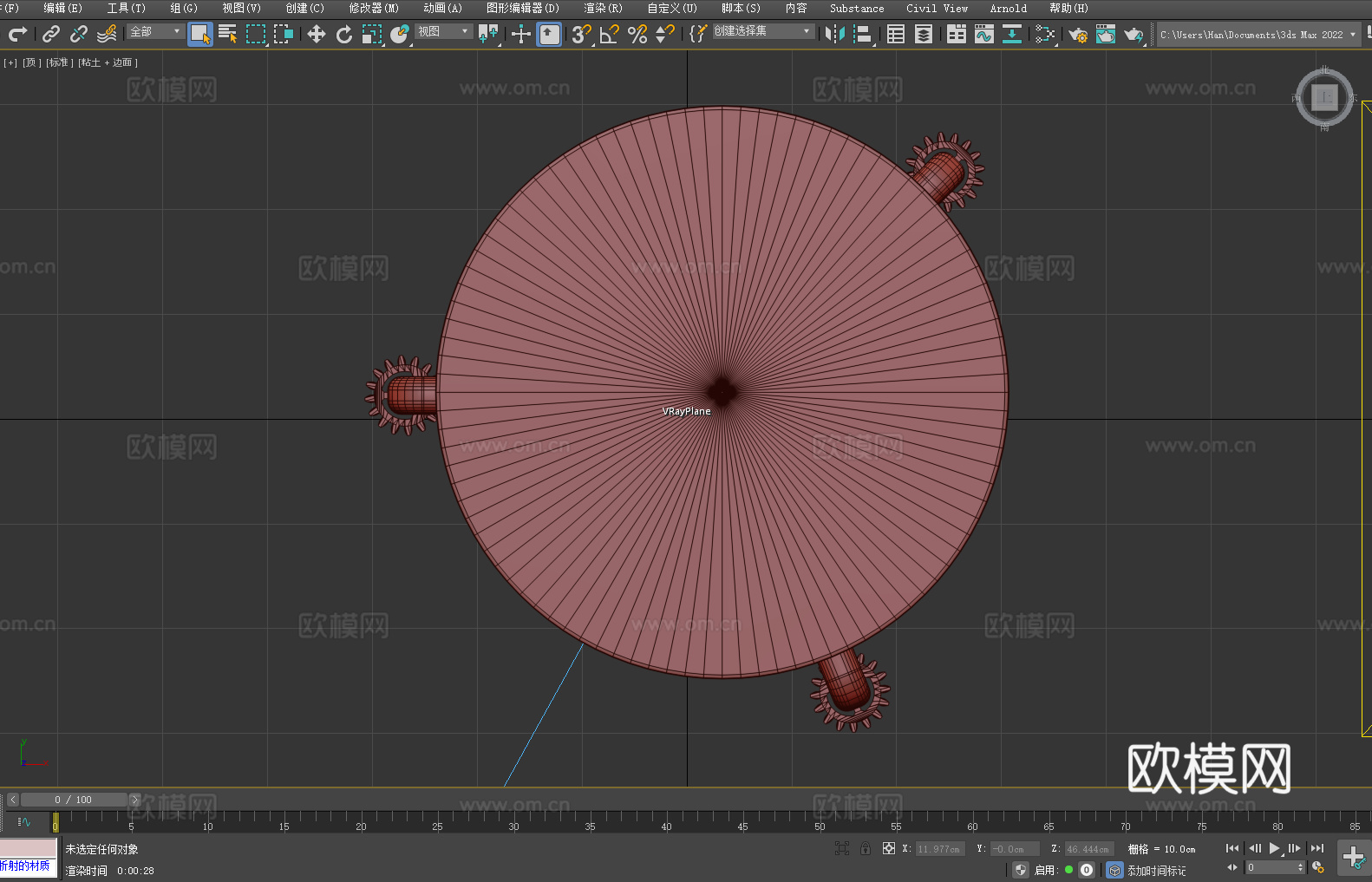
Task: Open the 修改器(M) menu
Action: (x=374, y=8)
